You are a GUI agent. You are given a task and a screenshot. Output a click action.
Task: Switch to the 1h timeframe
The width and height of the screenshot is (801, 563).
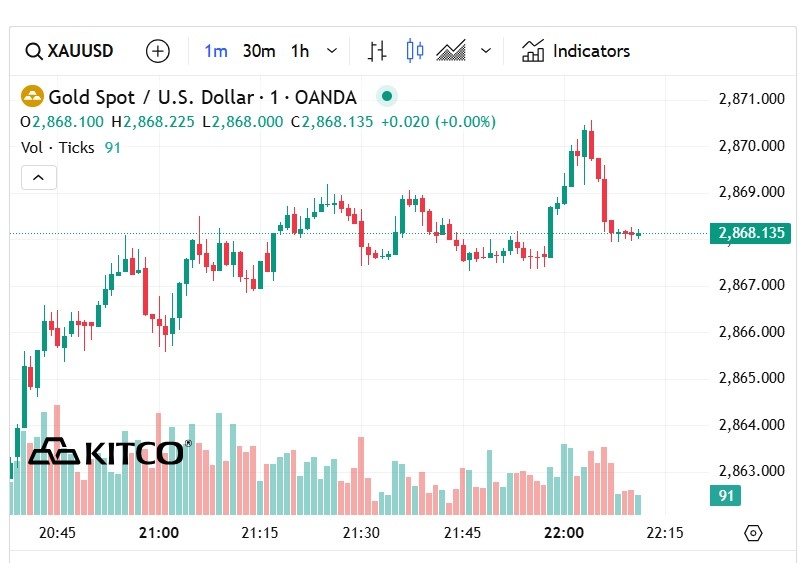tap(300, 51)
